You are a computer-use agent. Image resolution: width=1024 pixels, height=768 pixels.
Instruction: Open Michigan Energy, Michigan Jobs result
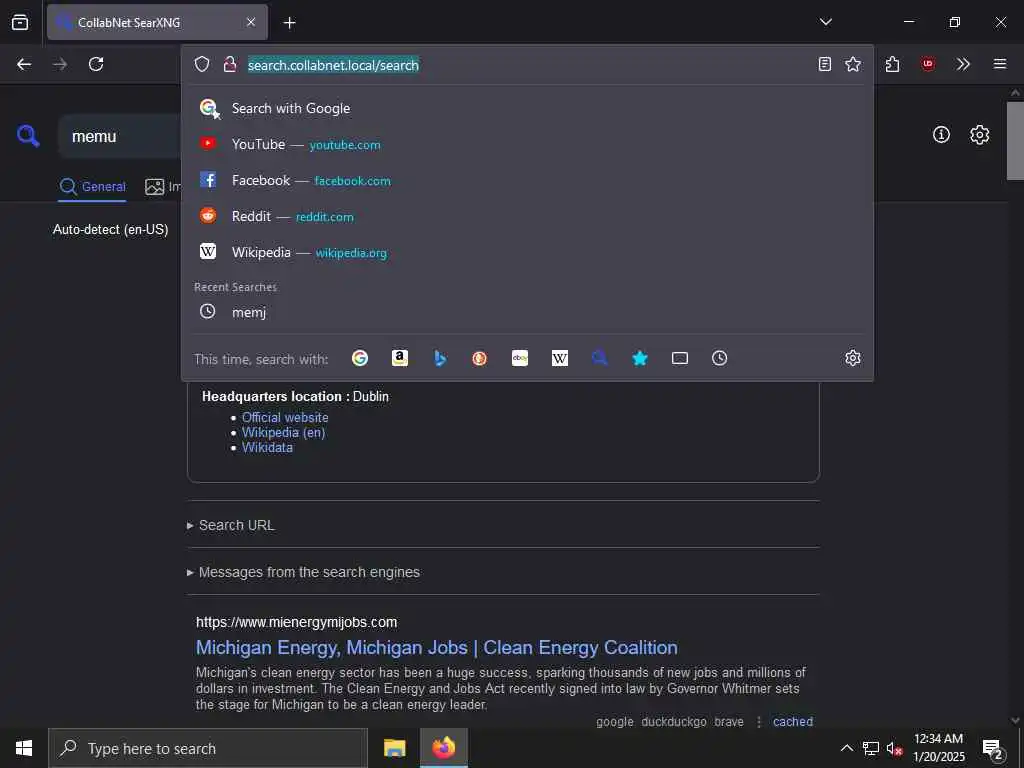tap(437, 647)
